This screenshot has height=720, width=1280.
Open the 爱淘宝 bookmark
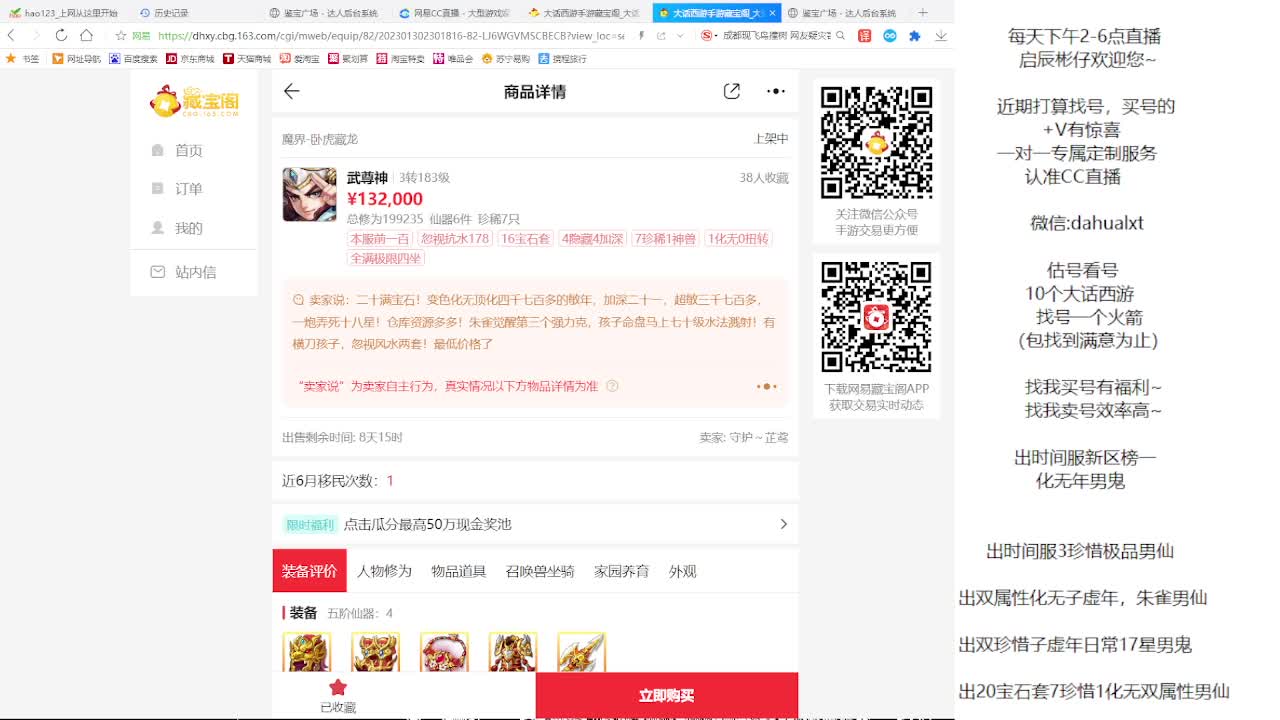point(300,59)
